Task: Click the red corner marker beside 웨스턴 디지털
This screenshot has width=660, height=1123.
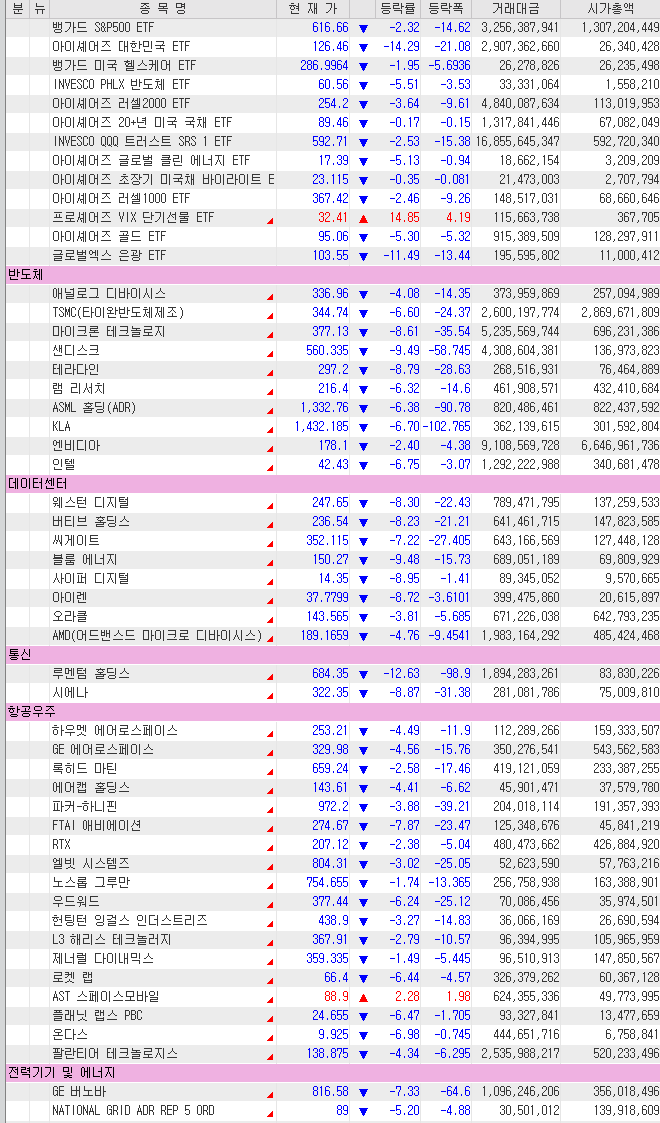Action: coord(270,506)
